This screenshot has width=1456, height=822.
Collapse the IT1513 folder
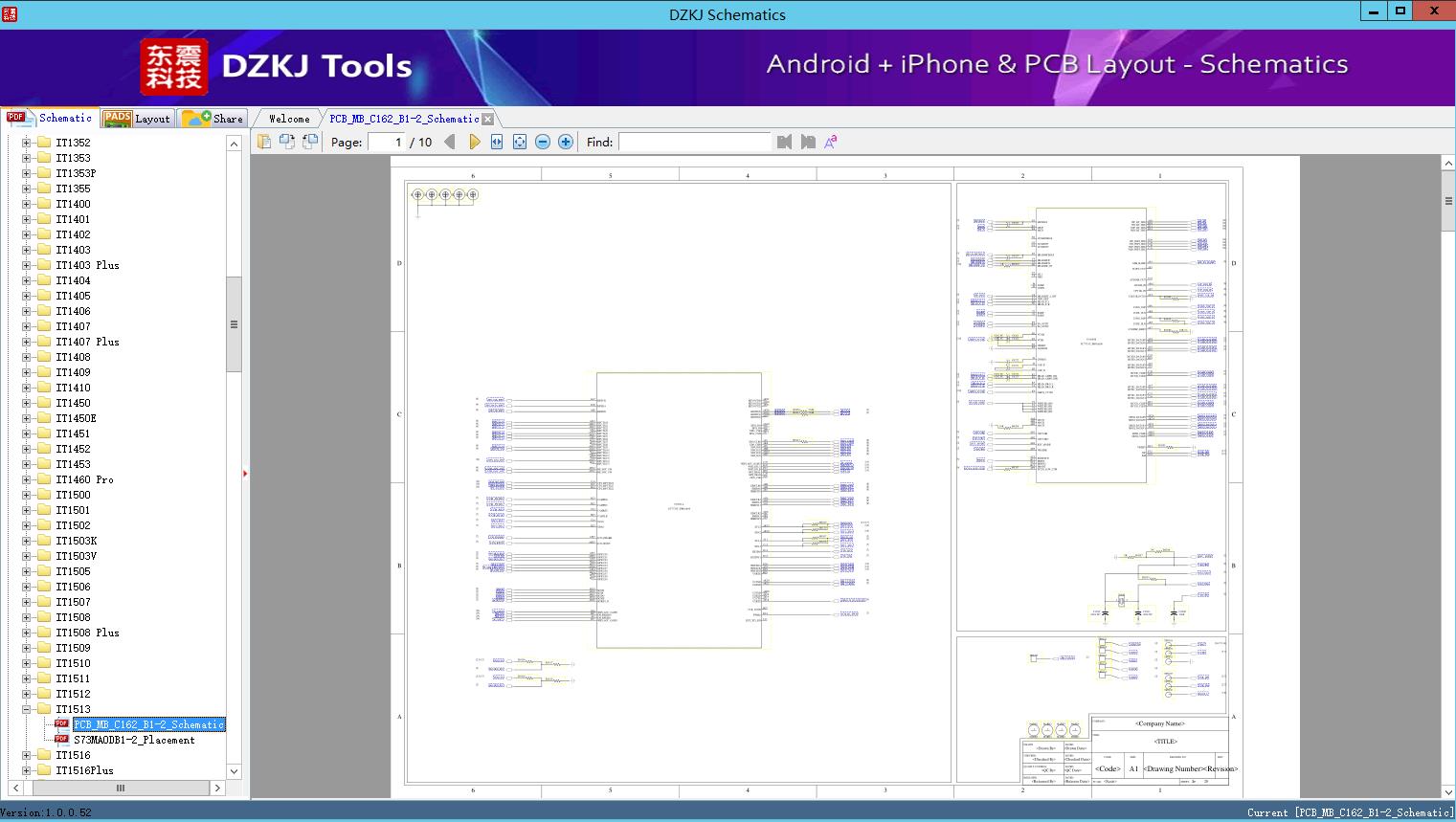pyautogui.click(x=27, y=709)
